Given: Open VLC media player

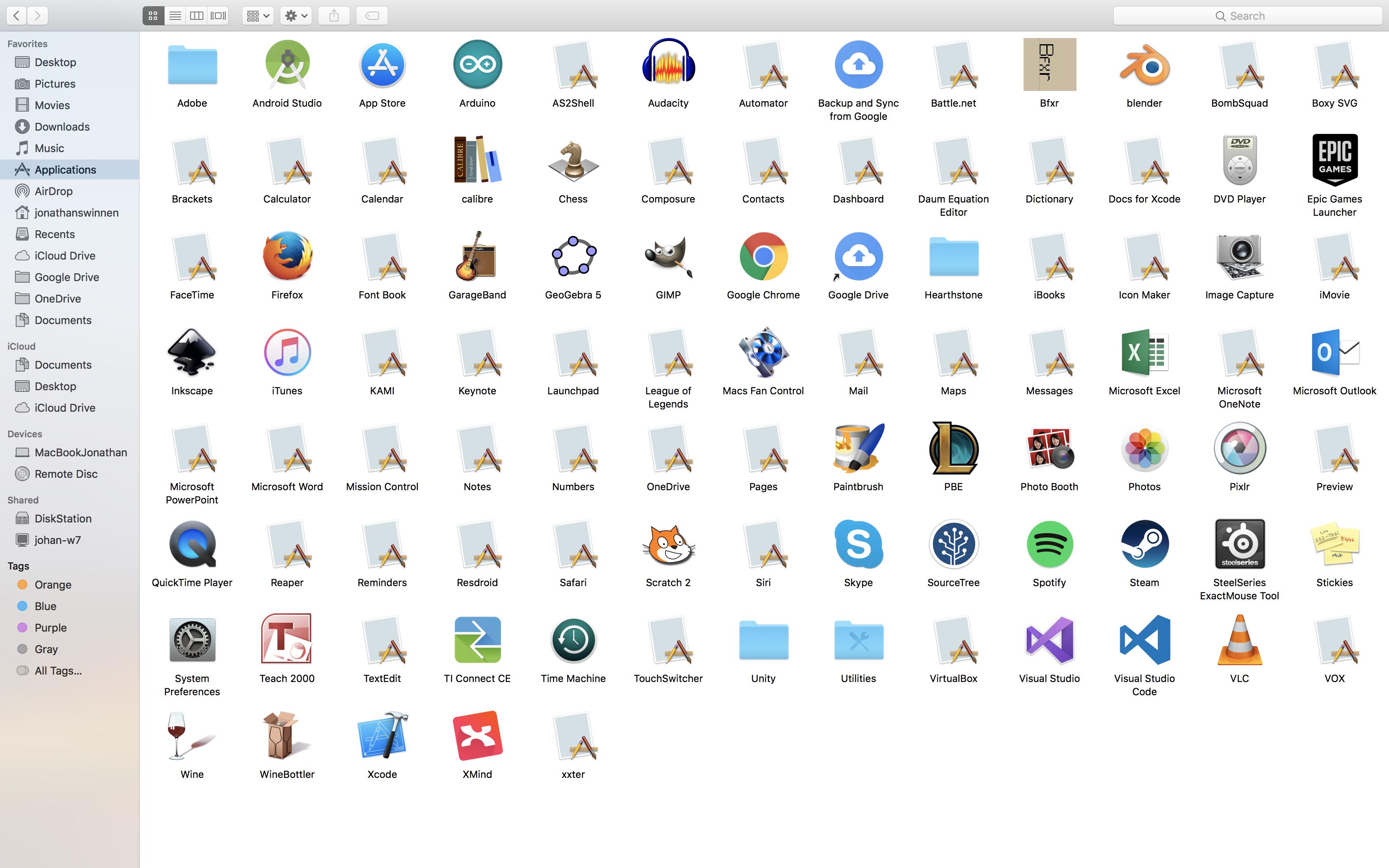Looking at the screenshot, I should click(x=1239, y=640).
